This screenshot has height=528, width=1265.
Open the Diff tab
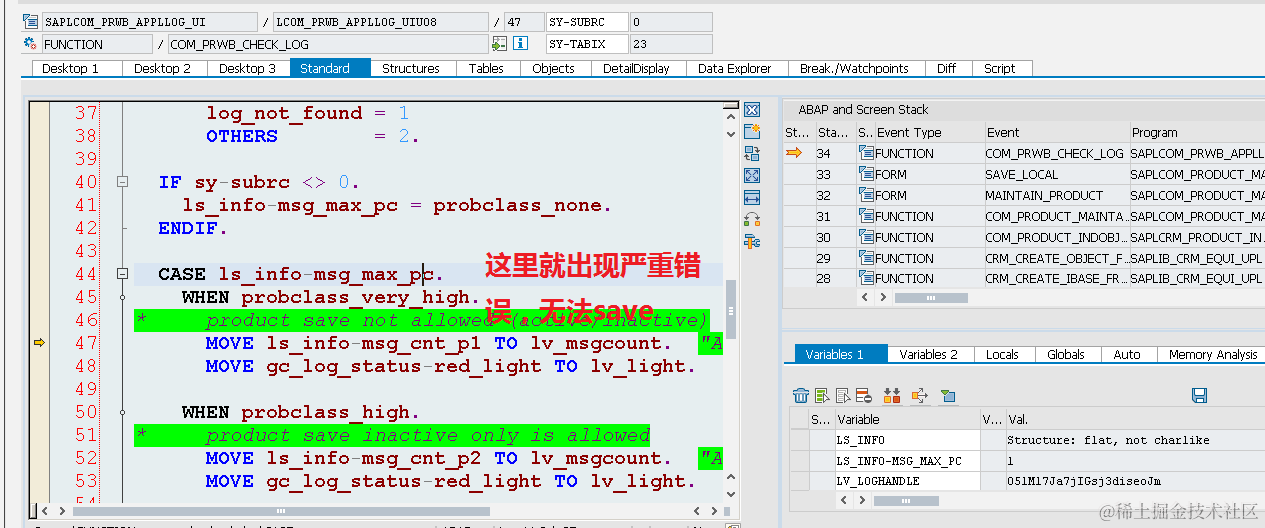(946, 68)
